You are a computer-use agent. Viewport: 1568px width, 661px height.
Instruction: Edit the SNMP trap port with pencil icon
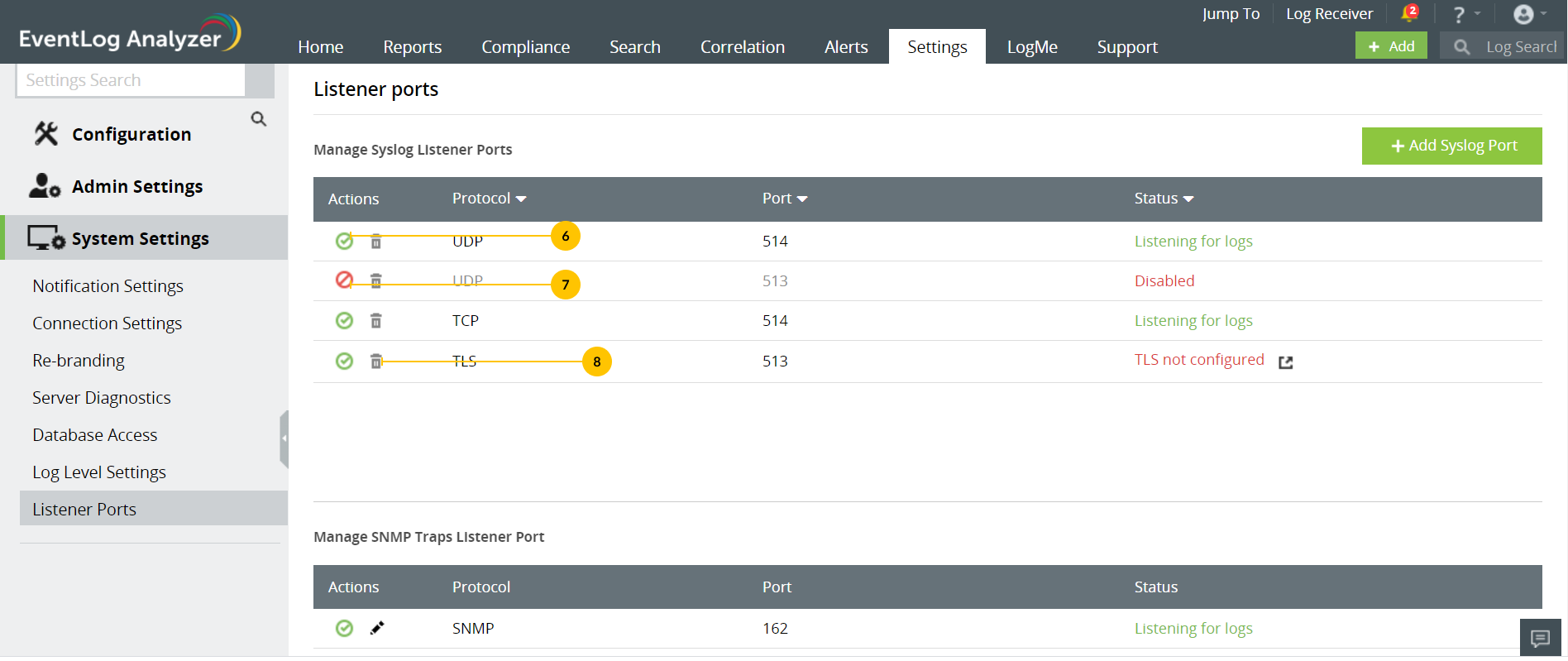[x=377, y=628]
